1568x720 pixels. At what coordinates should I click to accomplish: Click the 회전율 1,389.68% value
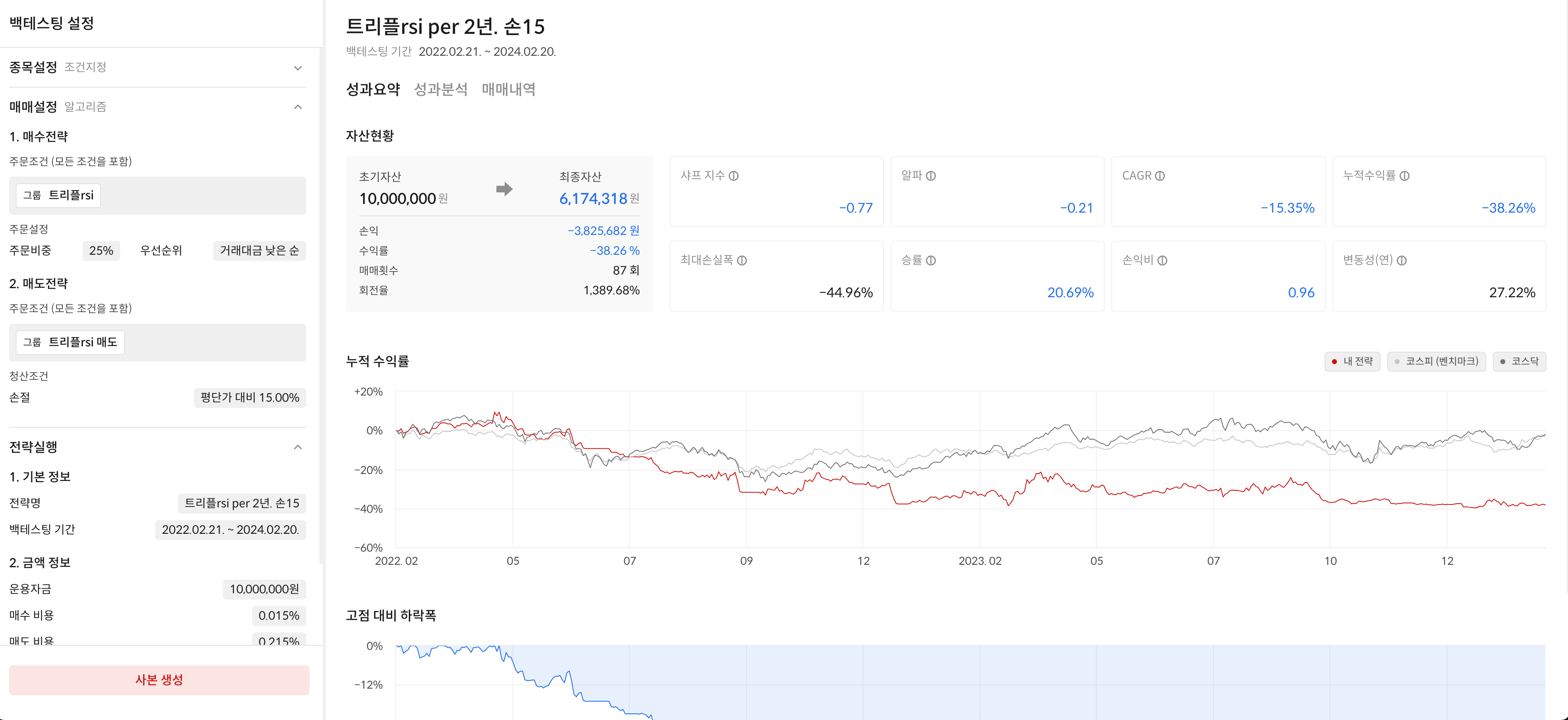tap(611, 291)
